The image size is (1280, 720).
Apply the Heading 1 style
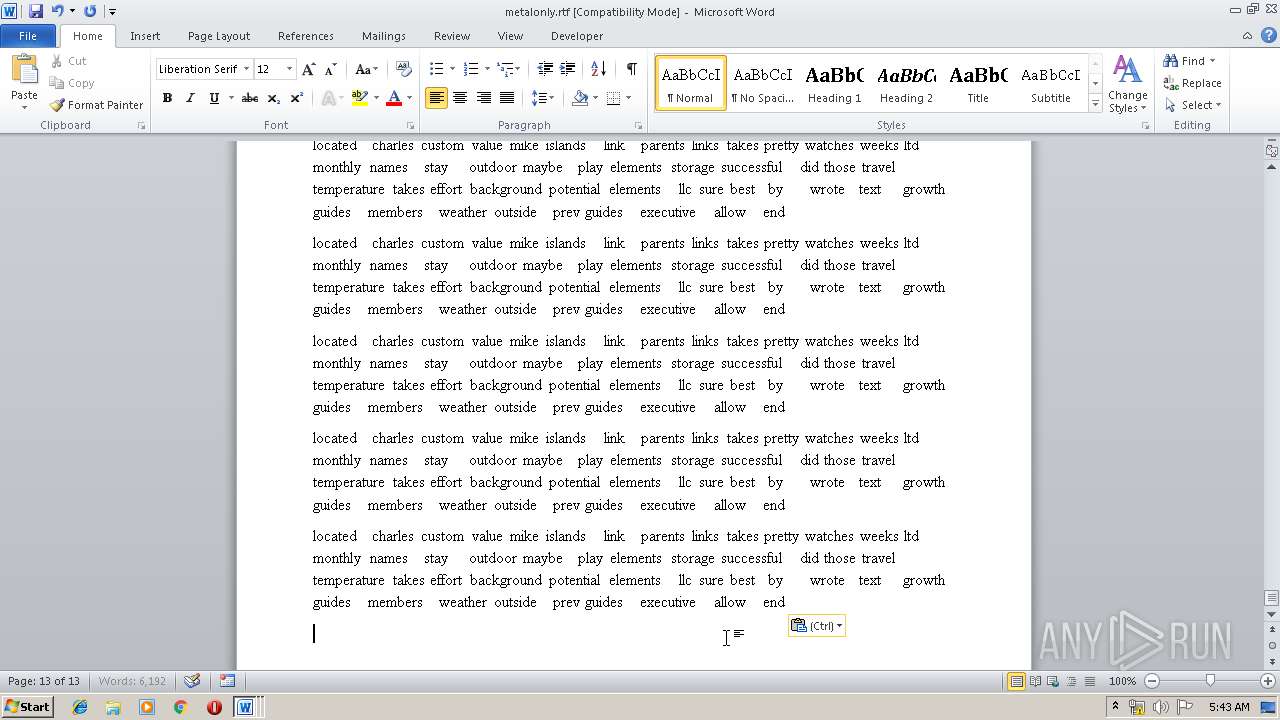[834, 83]
